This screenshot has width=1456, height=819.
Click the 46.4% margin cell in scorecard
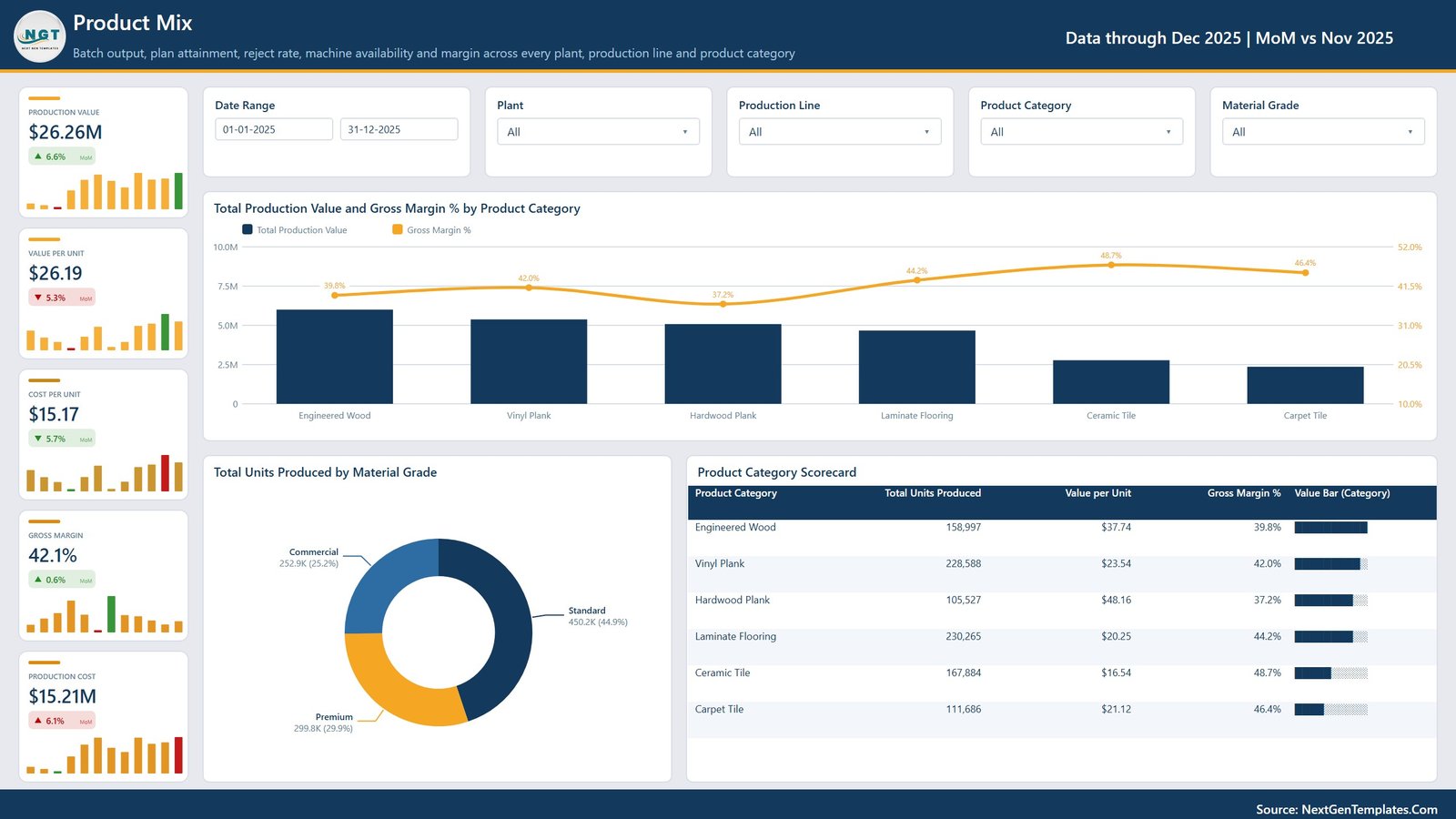tap(1267, 710)
